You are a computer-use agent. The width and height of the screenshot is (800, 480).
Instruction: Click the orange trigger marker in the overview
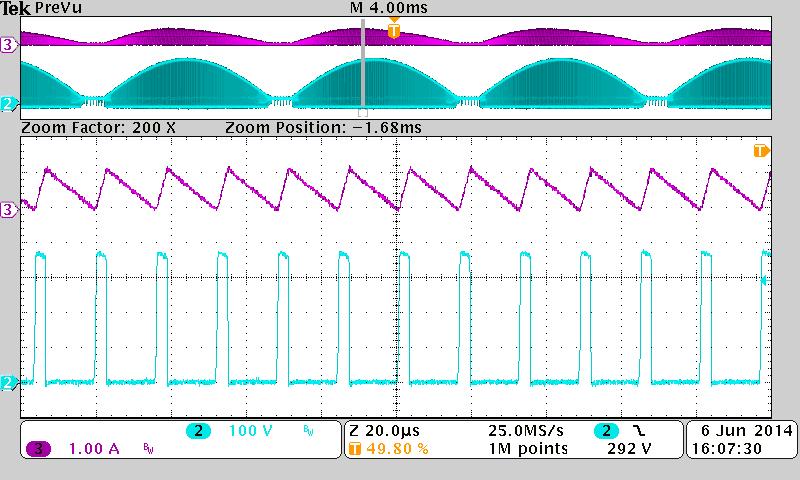tap(393, 30)
